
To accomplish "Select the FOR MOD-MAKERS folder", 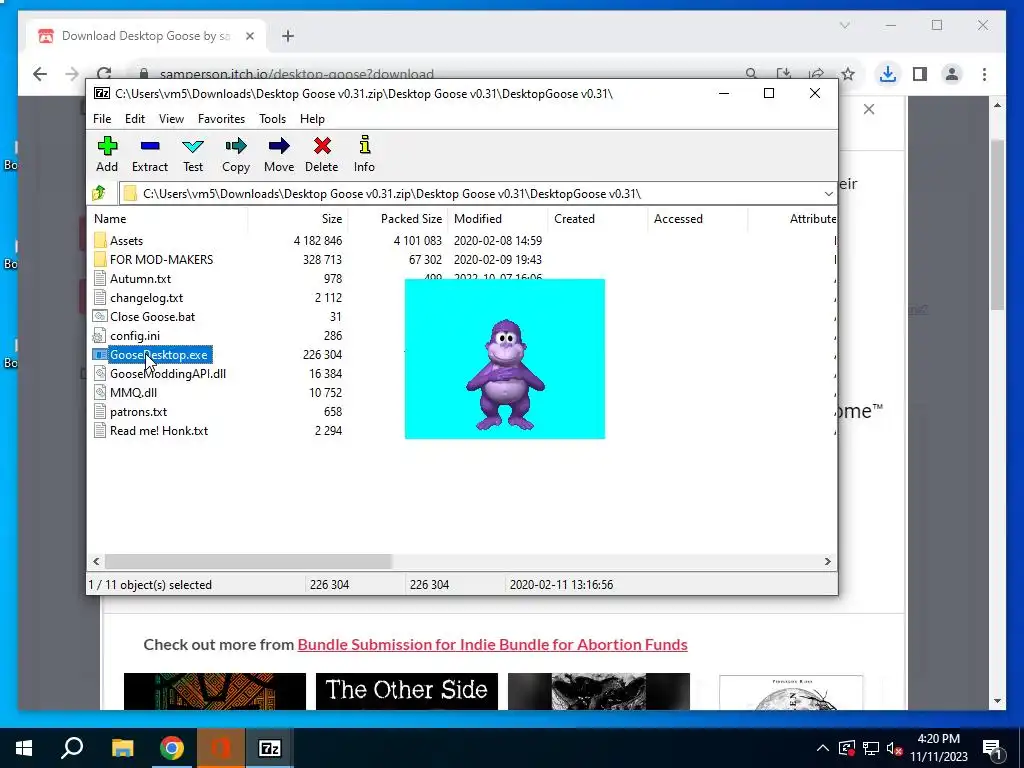I will coord(161,260).
